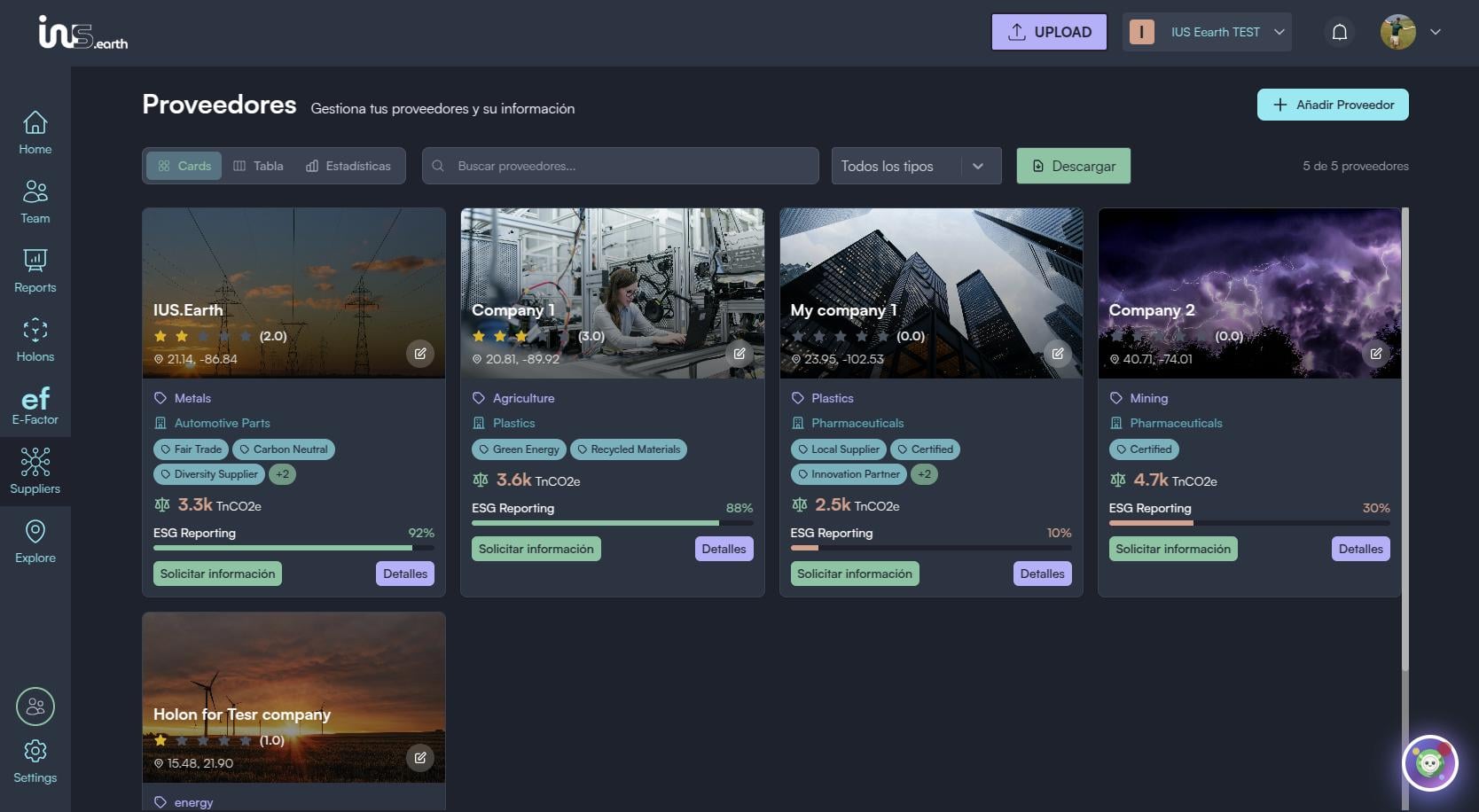Click the Descargar button
Viewport: 1479px width, 812px height.
1073,166
